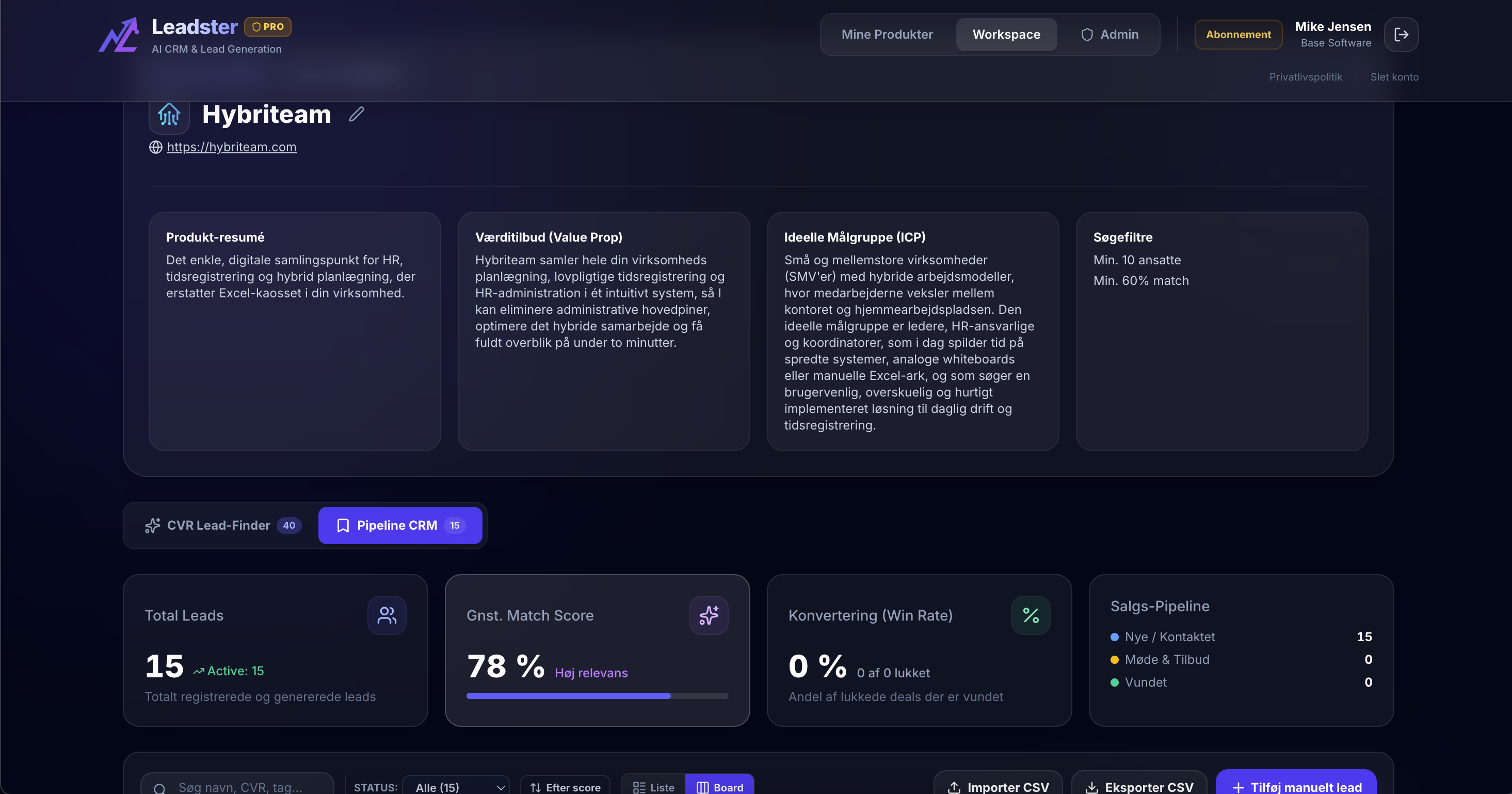Click the Base Software company label
Image resolution: width=1512 pixels, height=794 pixels.
[x=1336, y=43]
